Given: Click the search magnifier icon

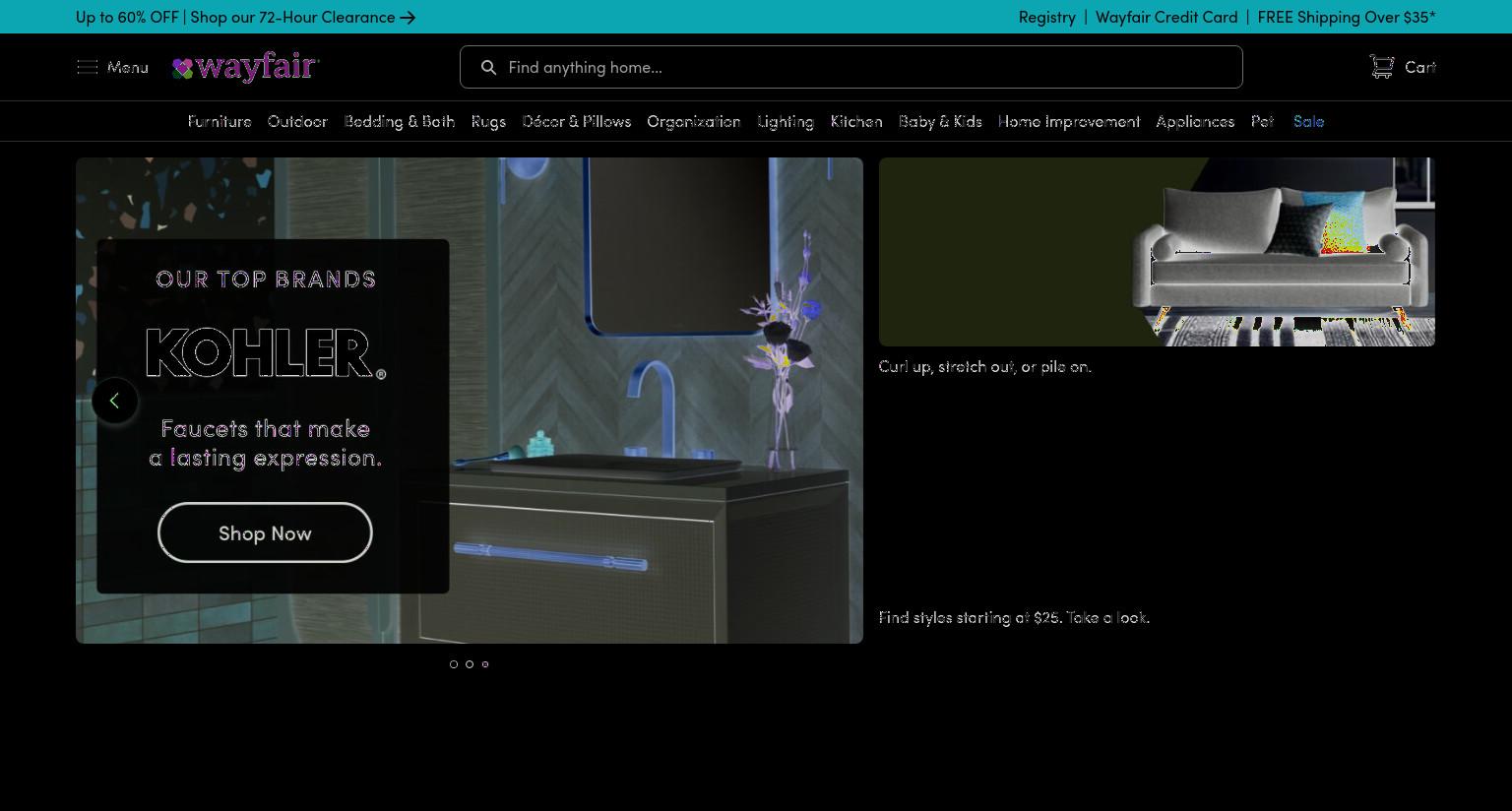Looking at the screenshot, I should [488, 67].
